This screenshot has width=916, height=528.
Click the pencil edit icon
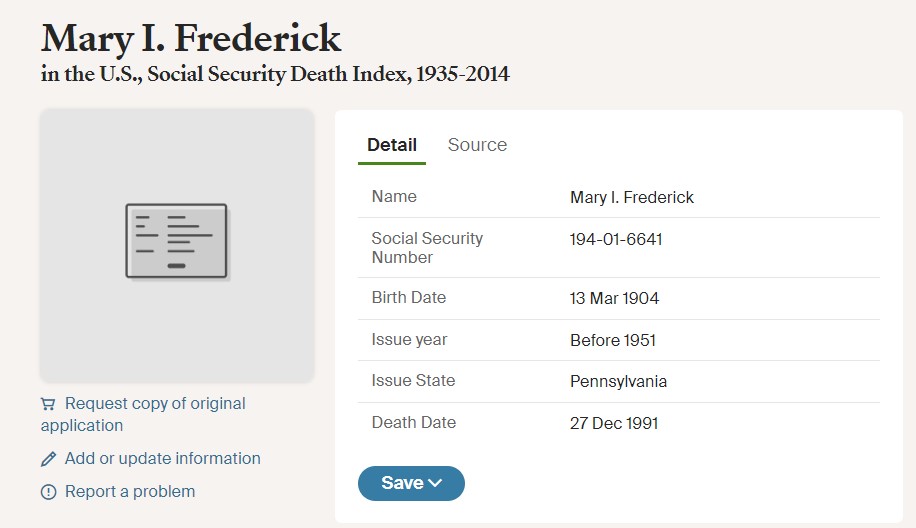click(48, 459)
